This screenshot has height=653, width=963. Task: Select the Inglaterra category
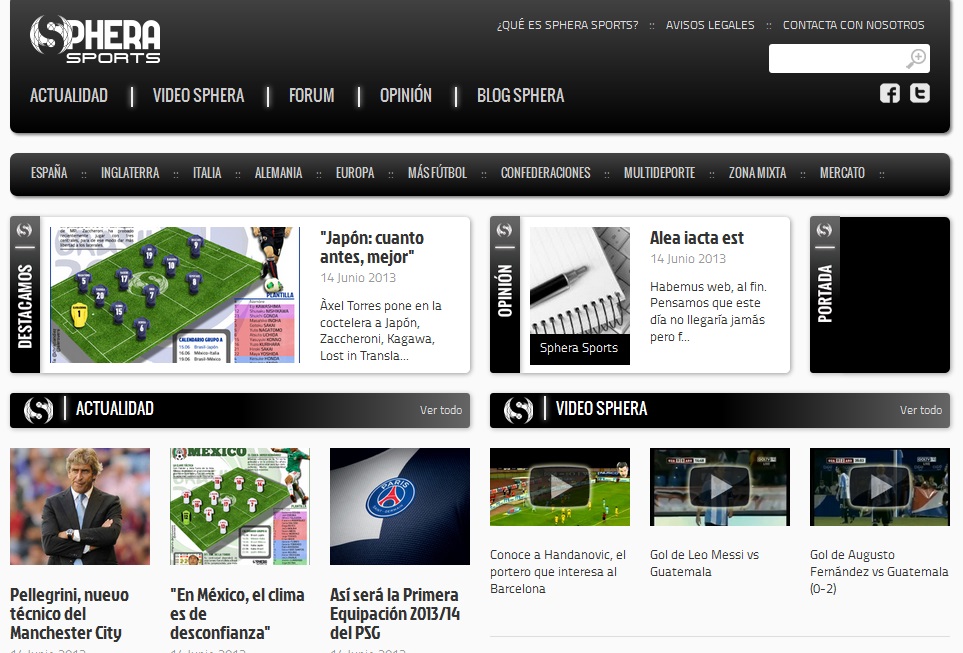pos(130,173)
